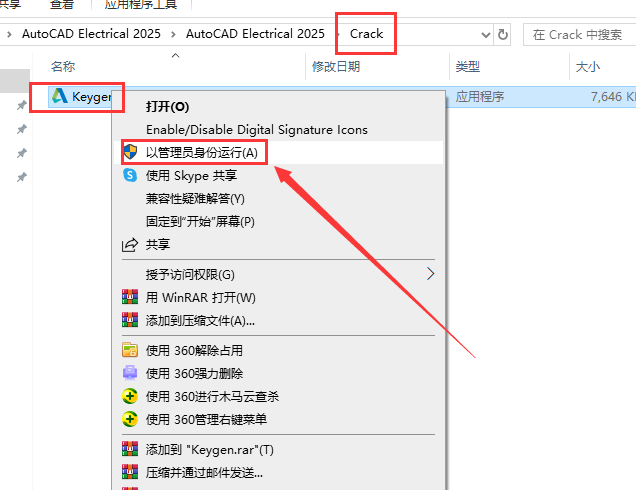Click the refresh button beside the address bar

tap(502, 34)
